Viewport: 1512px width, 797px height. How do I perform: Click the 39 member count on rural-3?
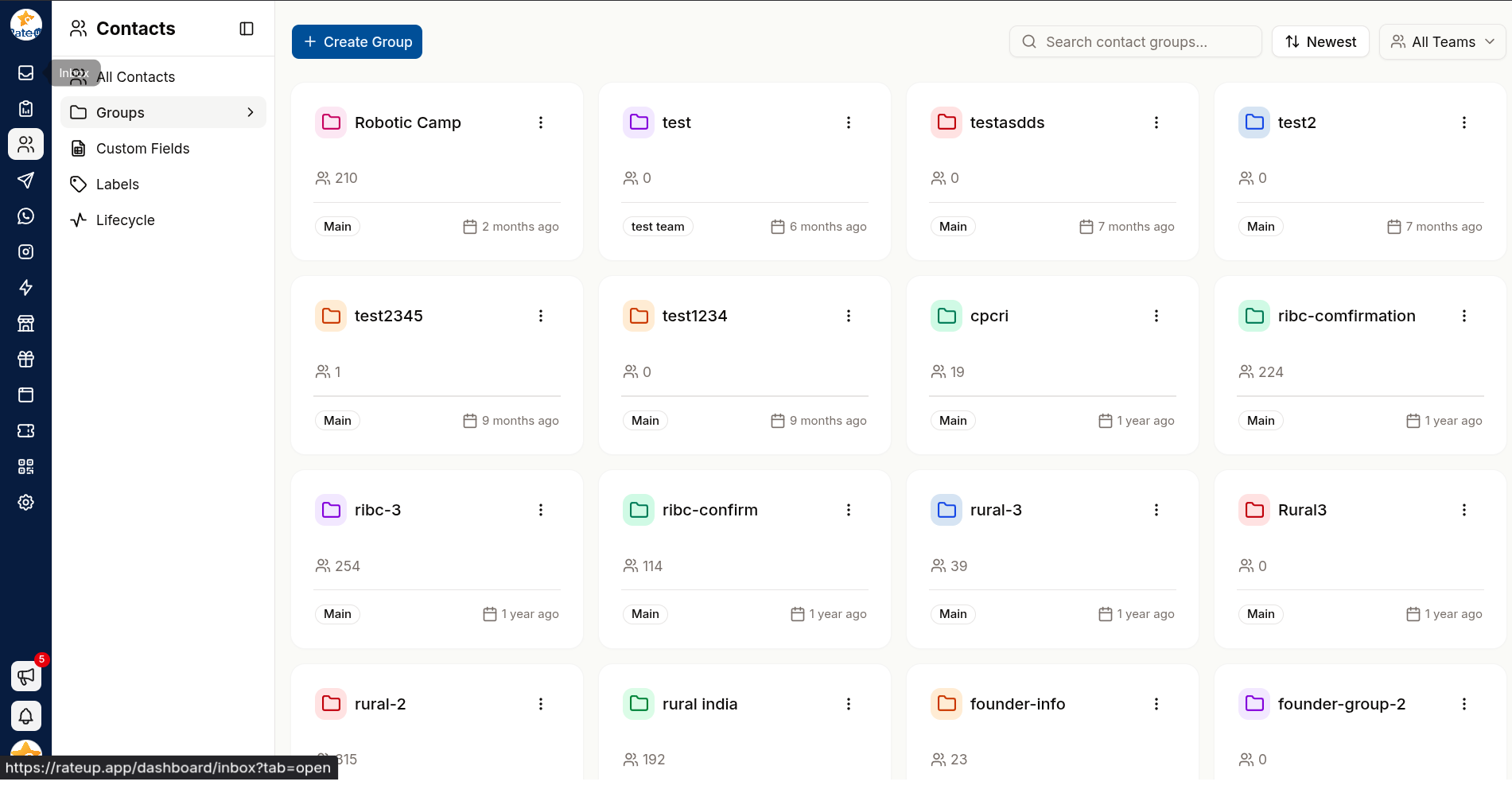[958, 566]
